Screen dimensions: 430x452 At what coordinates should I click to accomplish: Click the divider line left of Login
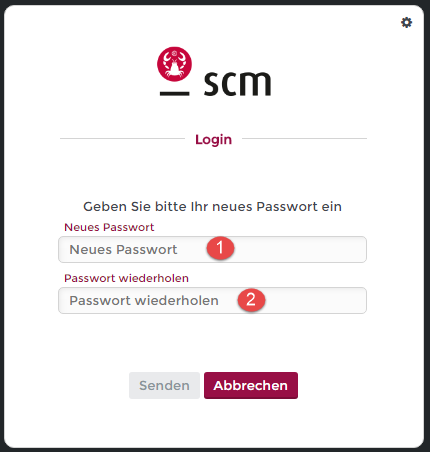coord(122,138)
